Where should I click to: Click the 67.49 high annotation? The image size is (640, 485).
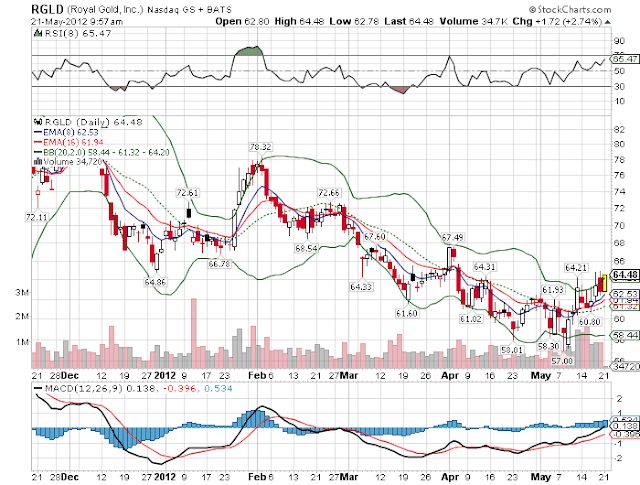tap(453, 237)
